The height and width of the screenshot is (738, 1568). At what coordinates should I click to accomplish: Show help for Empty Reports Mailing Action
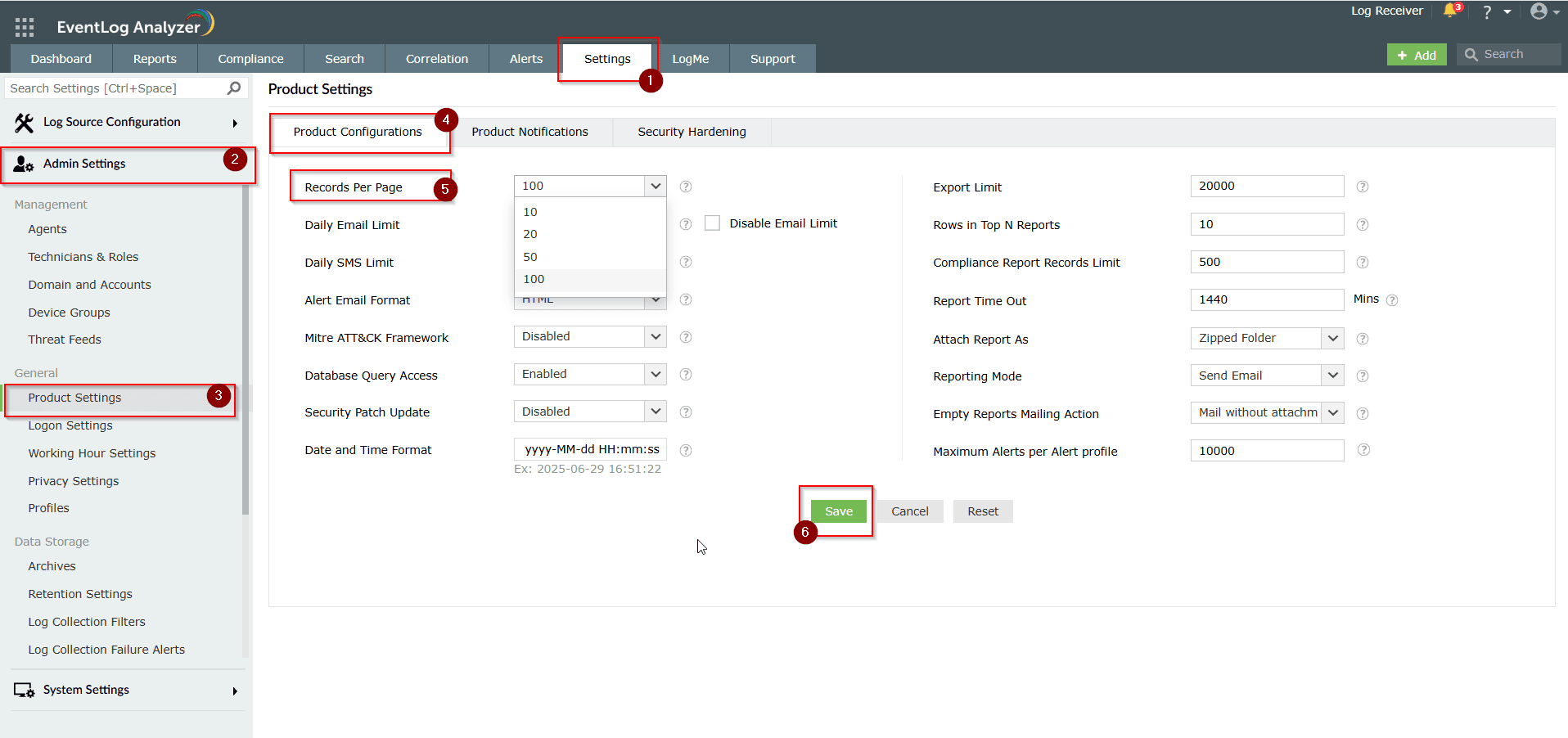[1363, 414]
